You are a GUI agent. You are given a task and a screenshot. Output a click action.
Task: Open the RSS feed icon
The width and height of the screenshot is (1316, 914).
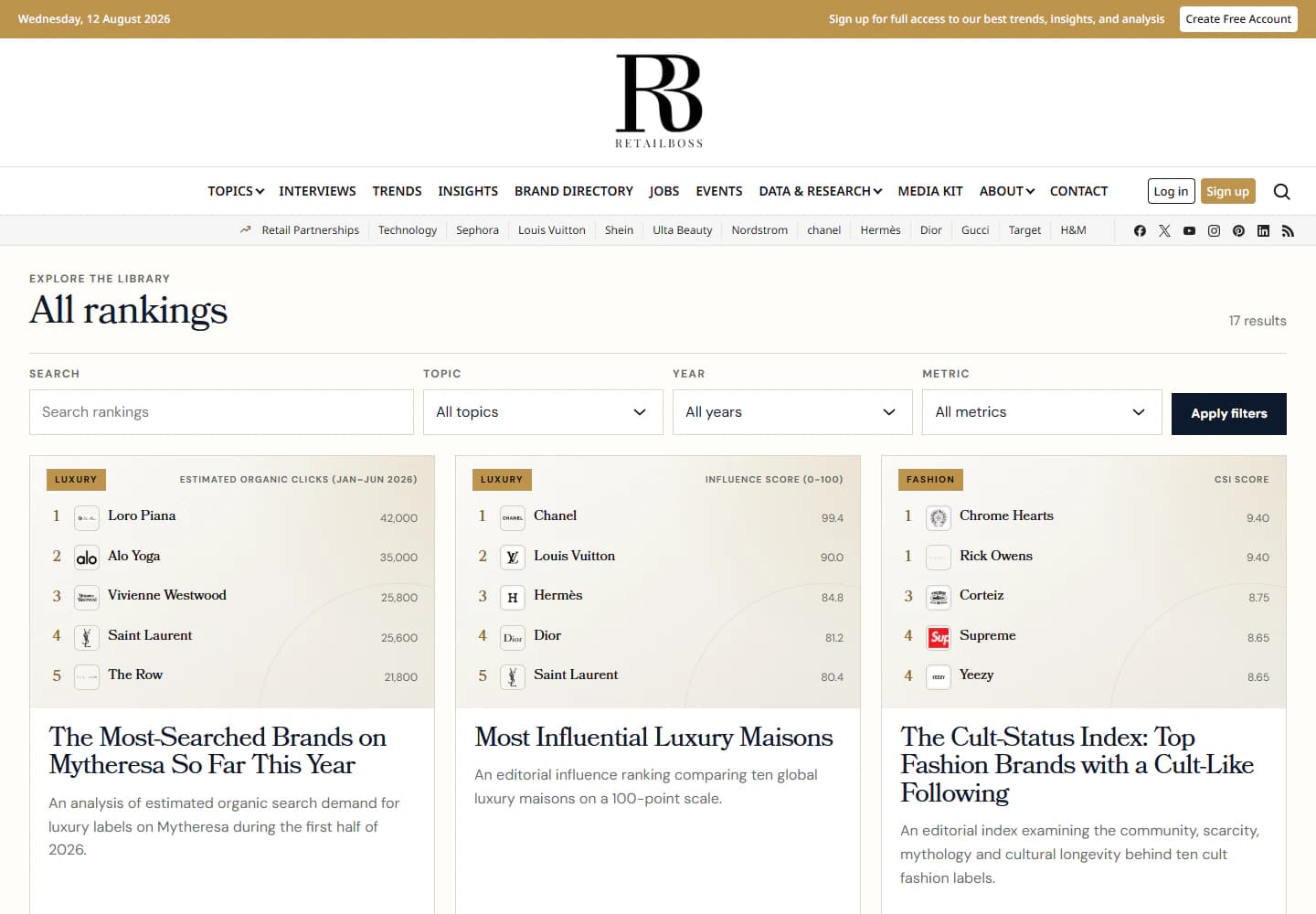(1288, 230)
